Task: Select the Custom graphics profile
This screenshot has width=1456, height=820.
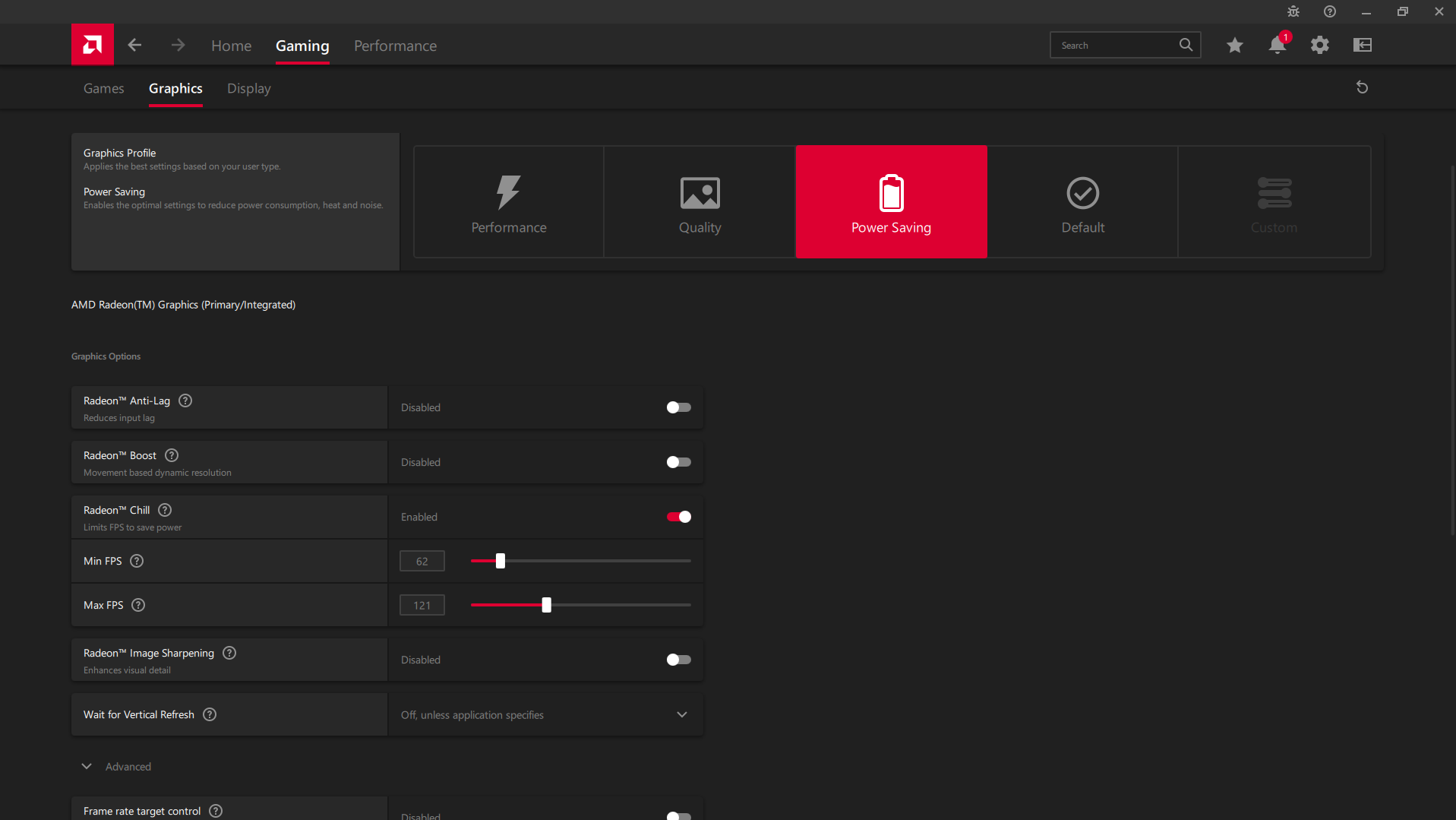Action: pos(1274,202)
